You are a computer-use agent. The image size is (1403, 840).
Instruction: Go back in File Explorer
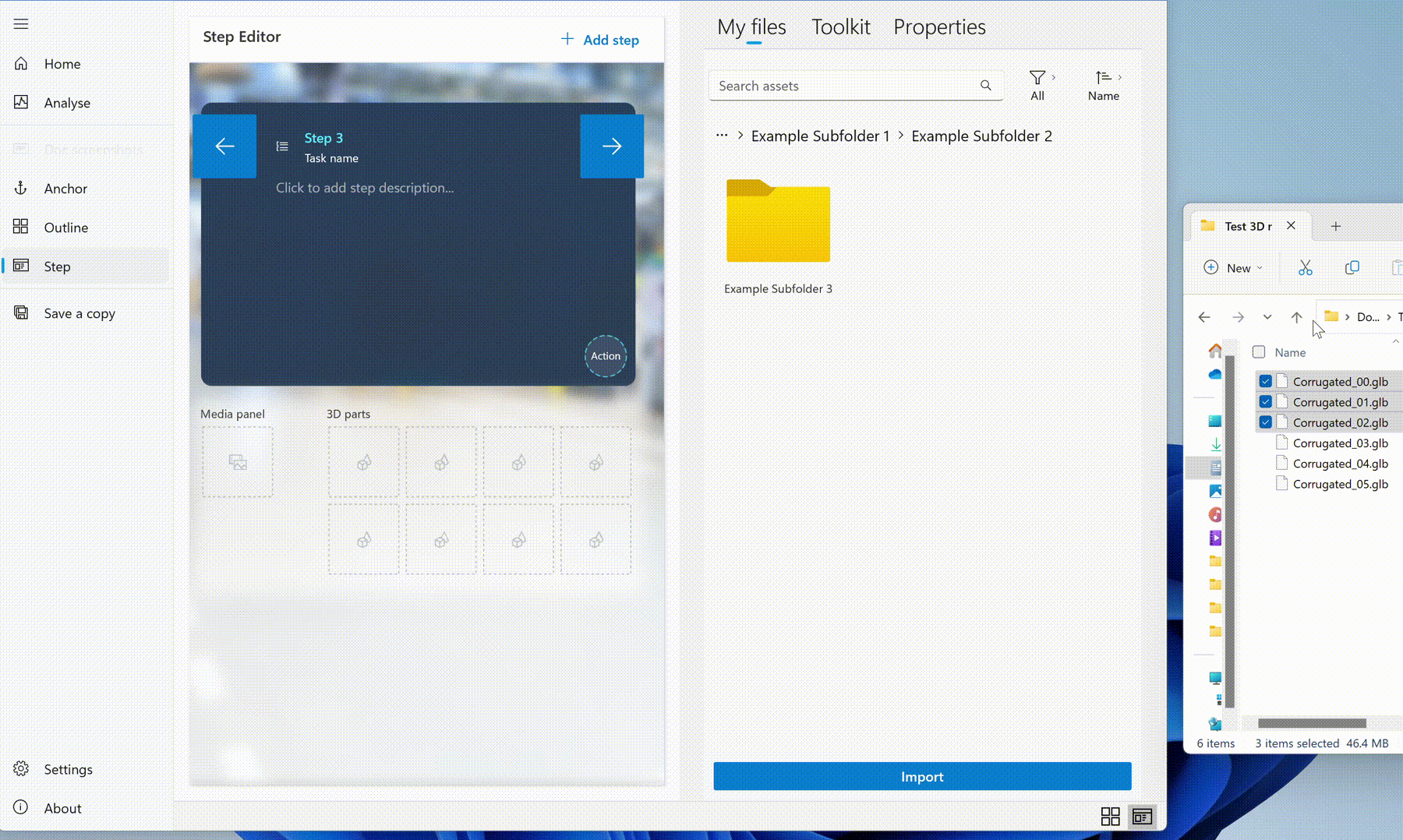pos(1204,317)
